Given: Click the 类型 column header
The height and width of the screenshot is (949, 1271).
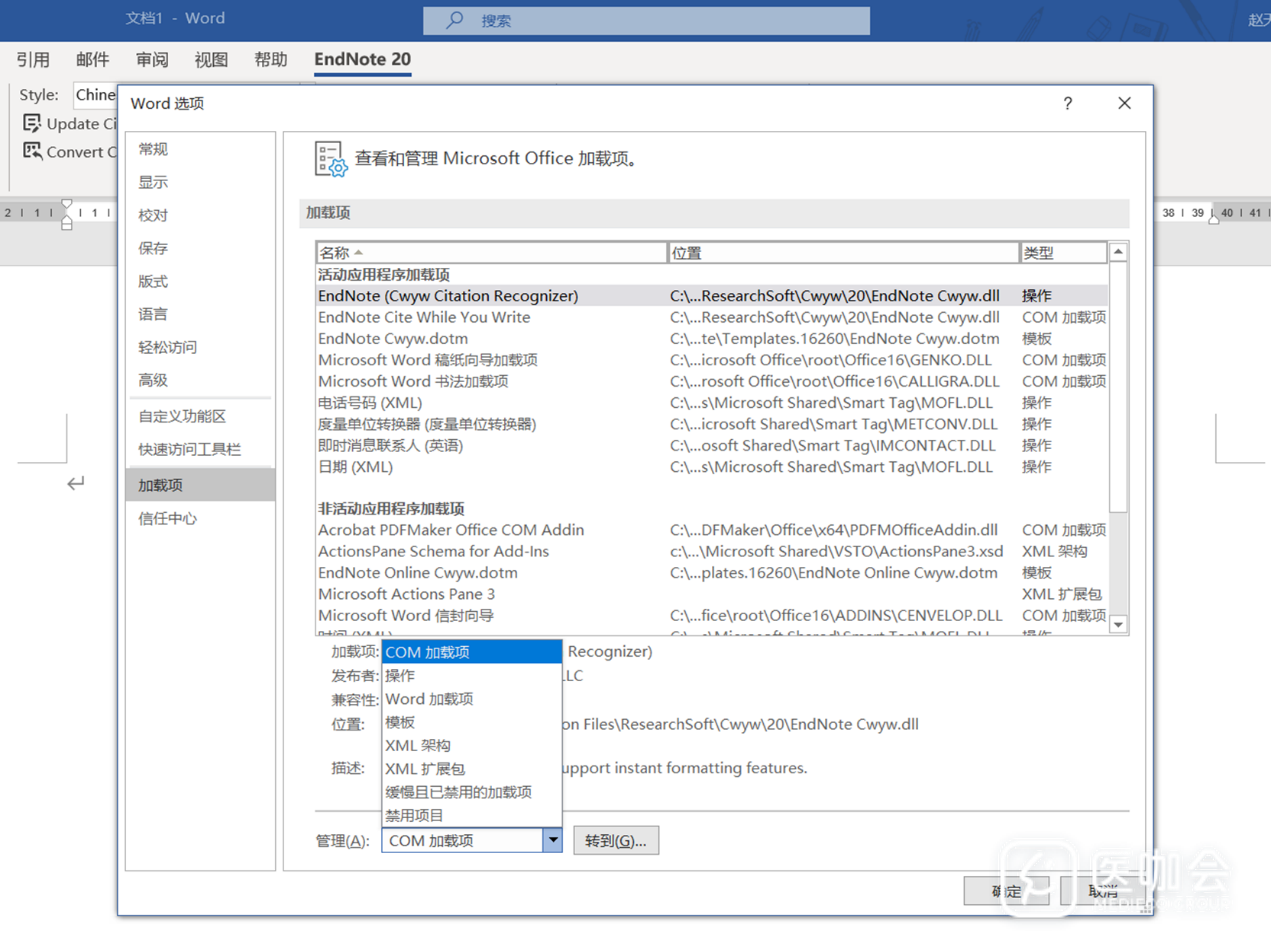Looking at the screenshot, I should [x=1062, y=253].
